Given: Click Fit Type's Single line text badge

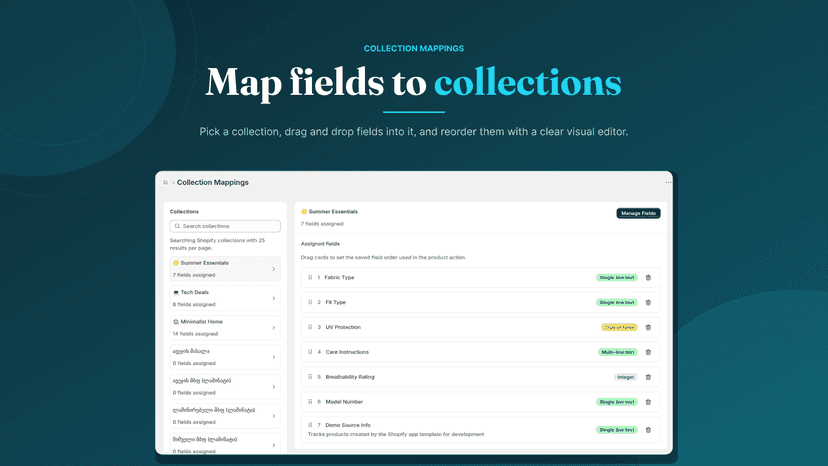Looking at the screenshot, I should [x=617, y=302].
